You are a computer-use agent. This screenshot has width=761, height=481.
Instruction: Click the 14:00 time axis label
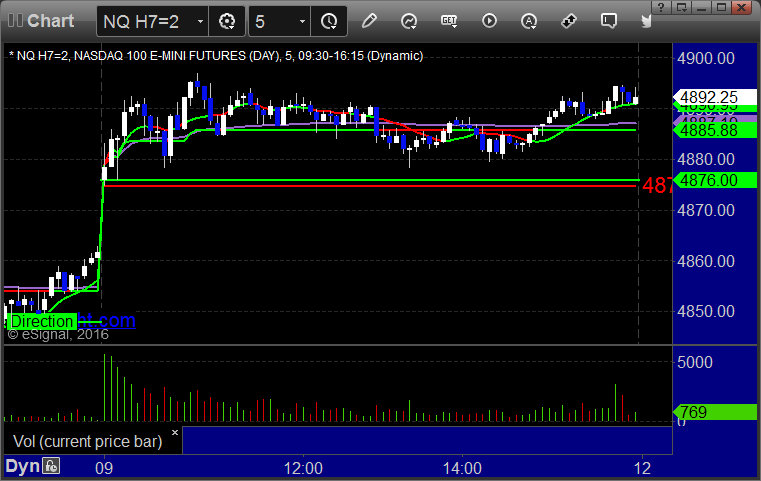pyautogui.click(x=462, y=469)
